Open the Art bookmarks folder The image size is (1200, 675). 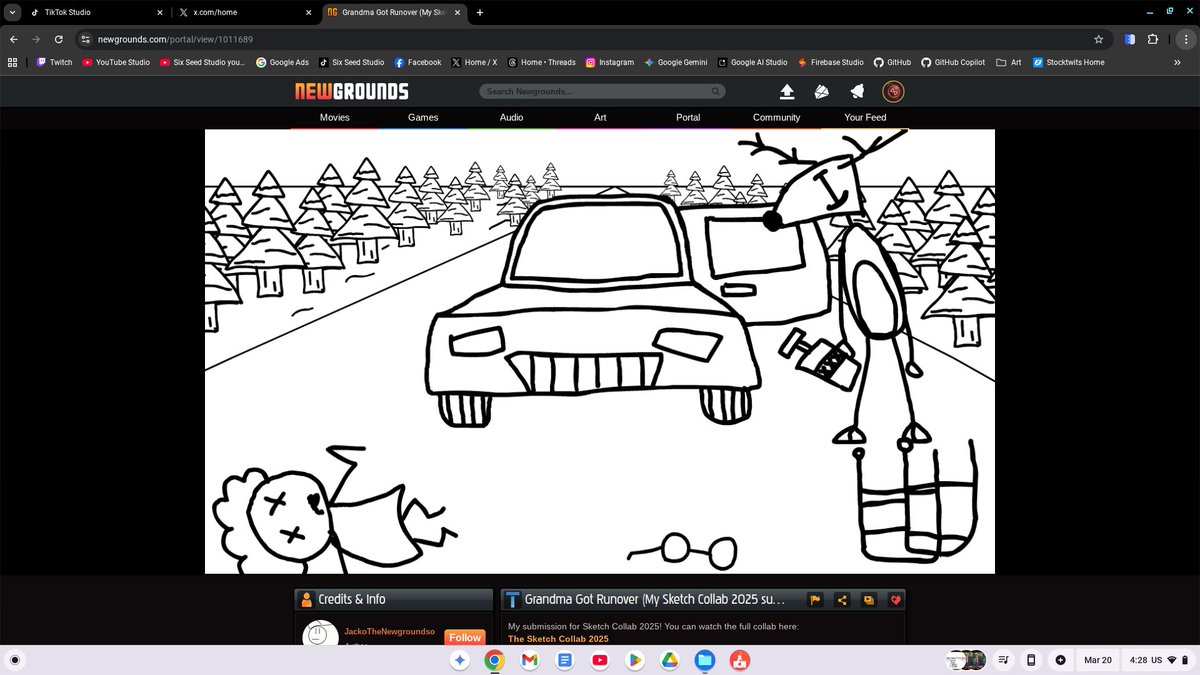(1009, 62)
